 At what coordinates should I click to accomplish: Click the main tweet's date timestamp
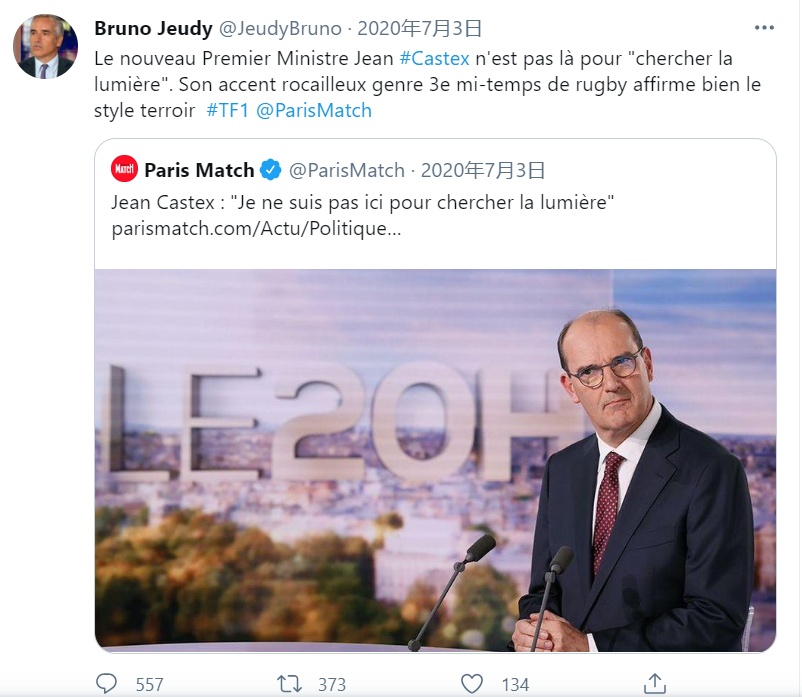pyautogui.click(x=420, y=27)
